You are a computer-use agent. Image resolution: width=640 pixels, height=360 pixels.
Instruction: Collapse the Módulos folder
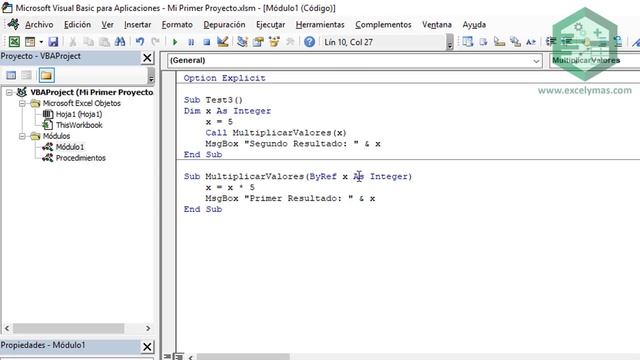click(22, 136)
